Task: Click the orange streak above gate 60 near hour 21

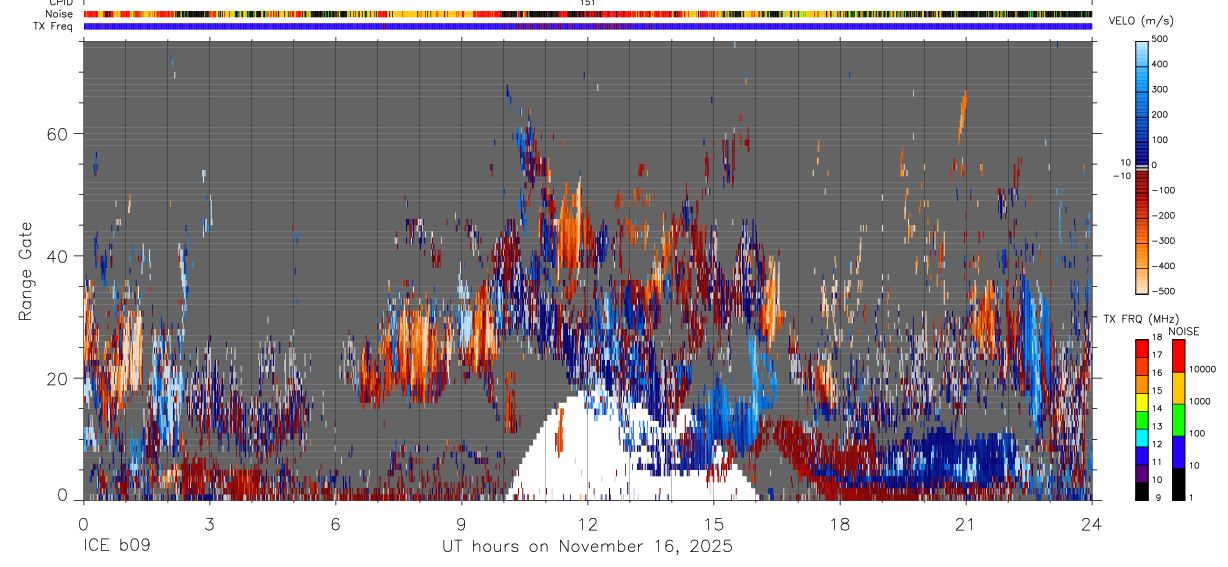Action: point(963,117)
